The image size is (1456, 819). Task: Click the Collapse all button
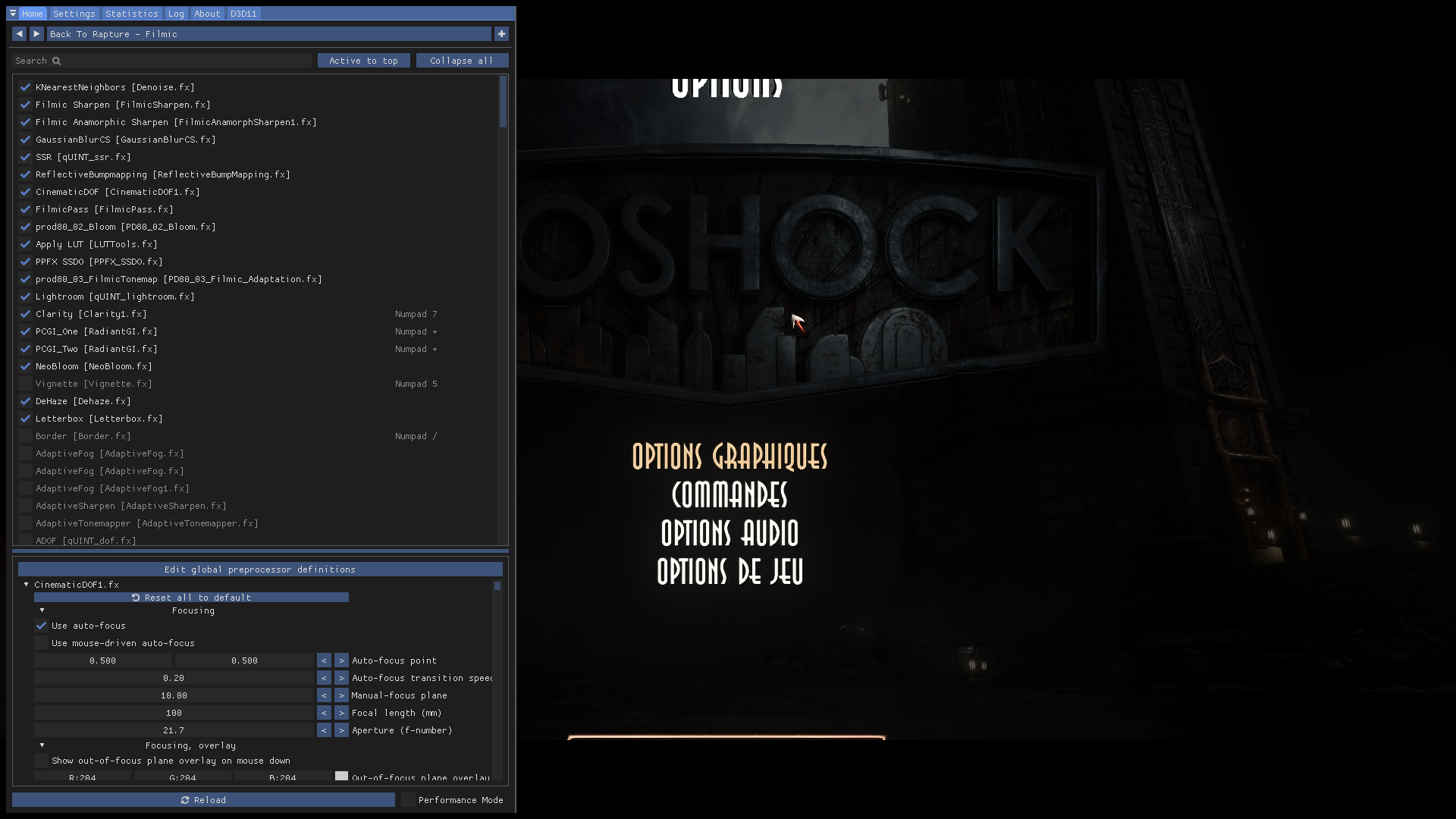tap(462, 60)
